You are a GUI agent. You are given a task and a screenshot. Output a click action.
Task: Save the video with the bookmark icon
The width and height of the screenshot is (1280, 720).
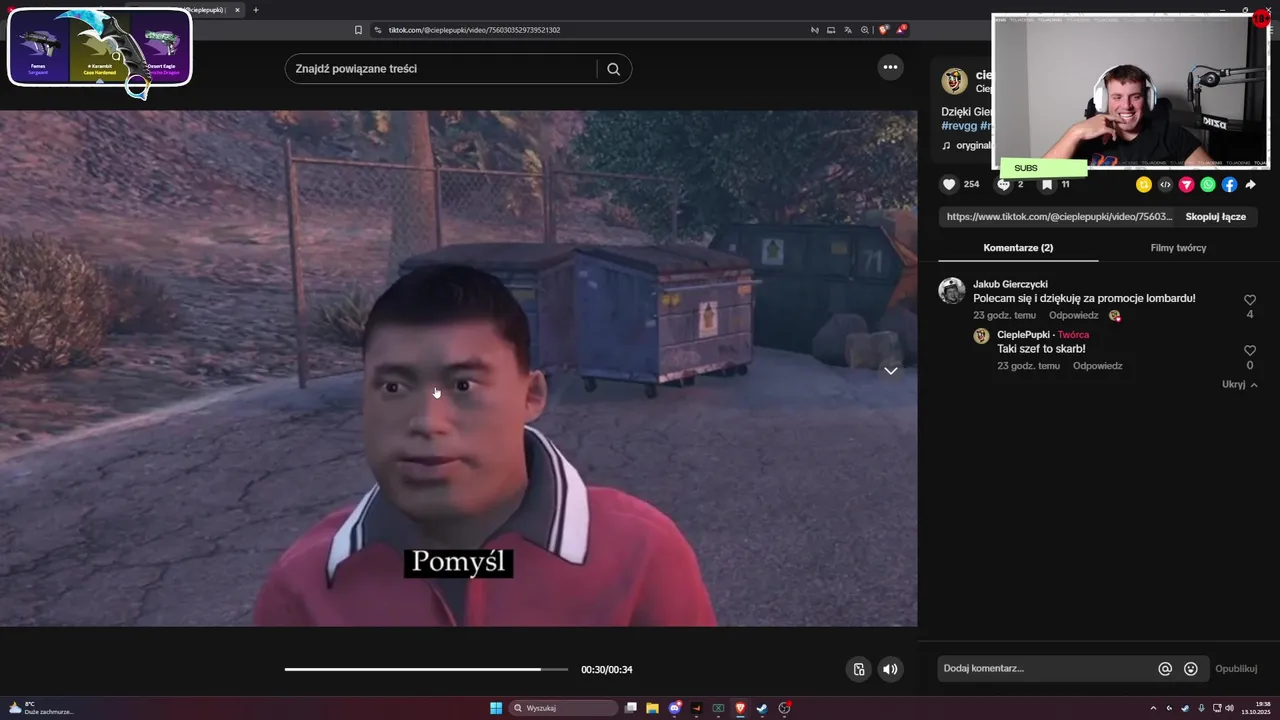(x=1047, y=185)
